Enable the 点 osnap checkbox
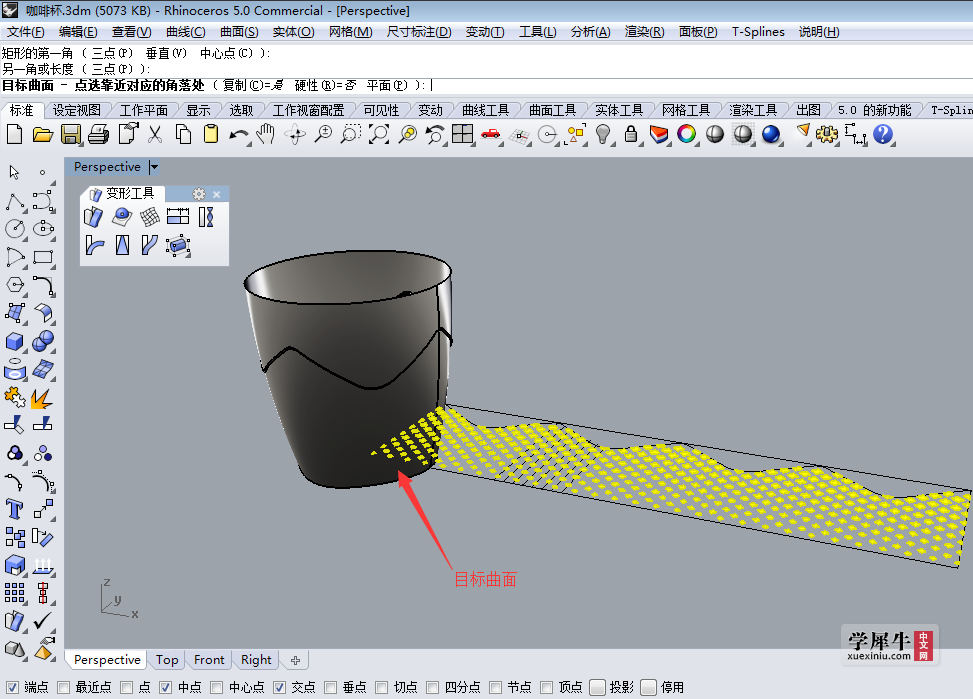This screenshot has width=973, height=699. click(127, 687)
